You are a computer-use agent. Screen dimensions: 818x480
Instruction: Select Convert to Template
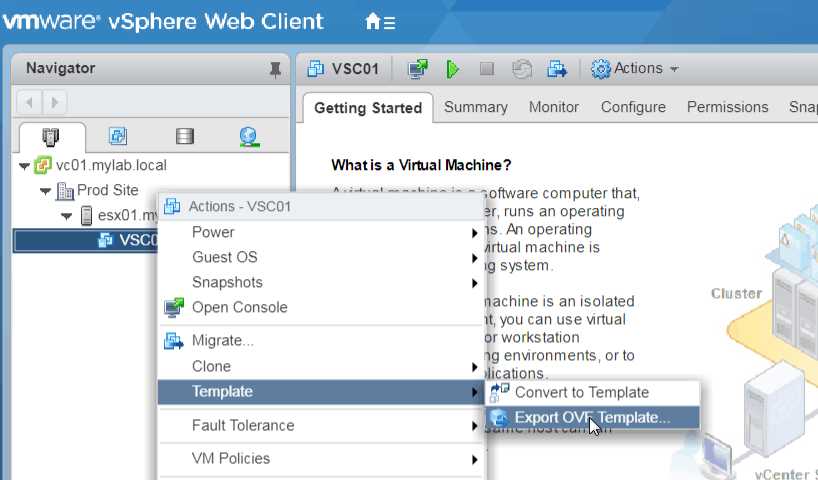pyautogui.click(x=581, y=392)
